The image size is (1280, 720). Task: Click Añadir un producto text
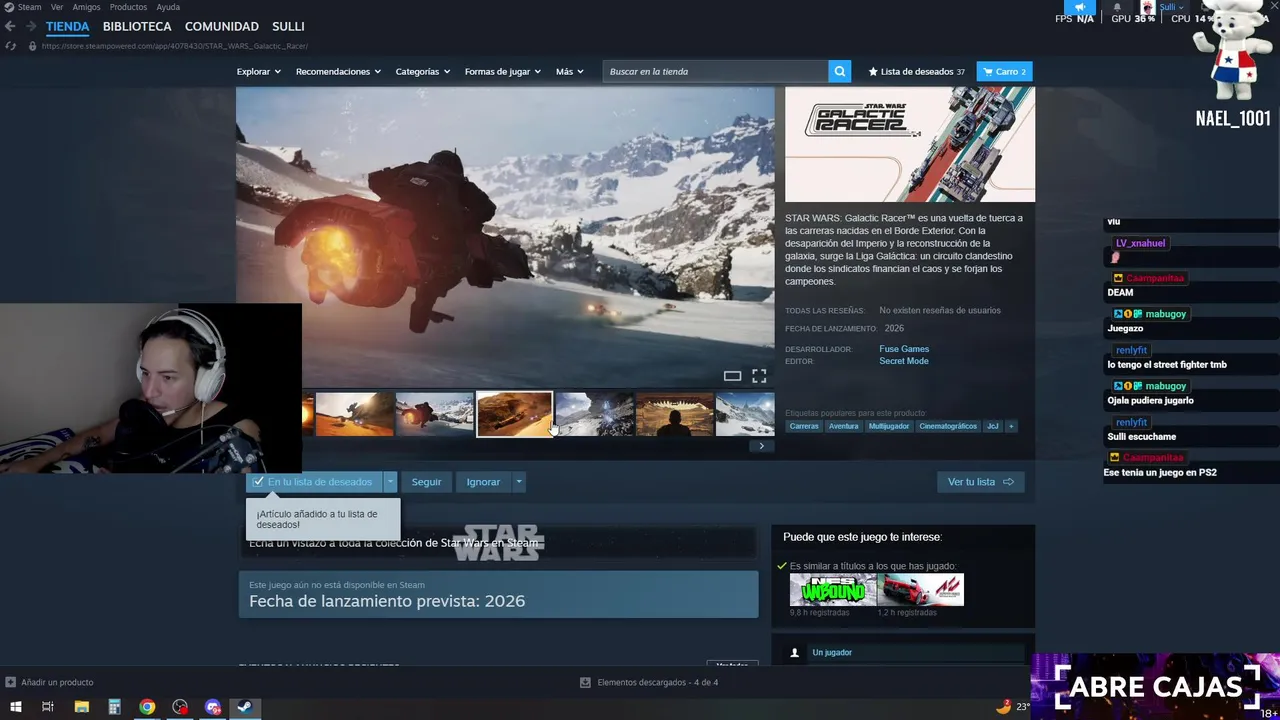click(57, 682)
